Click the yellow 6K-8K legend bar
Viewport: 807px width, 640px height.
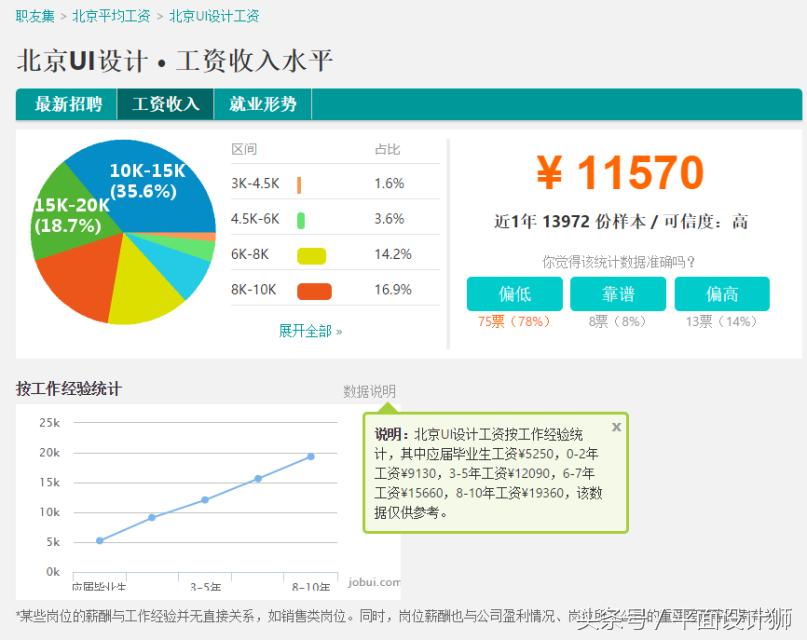click(x=311, y=255)
